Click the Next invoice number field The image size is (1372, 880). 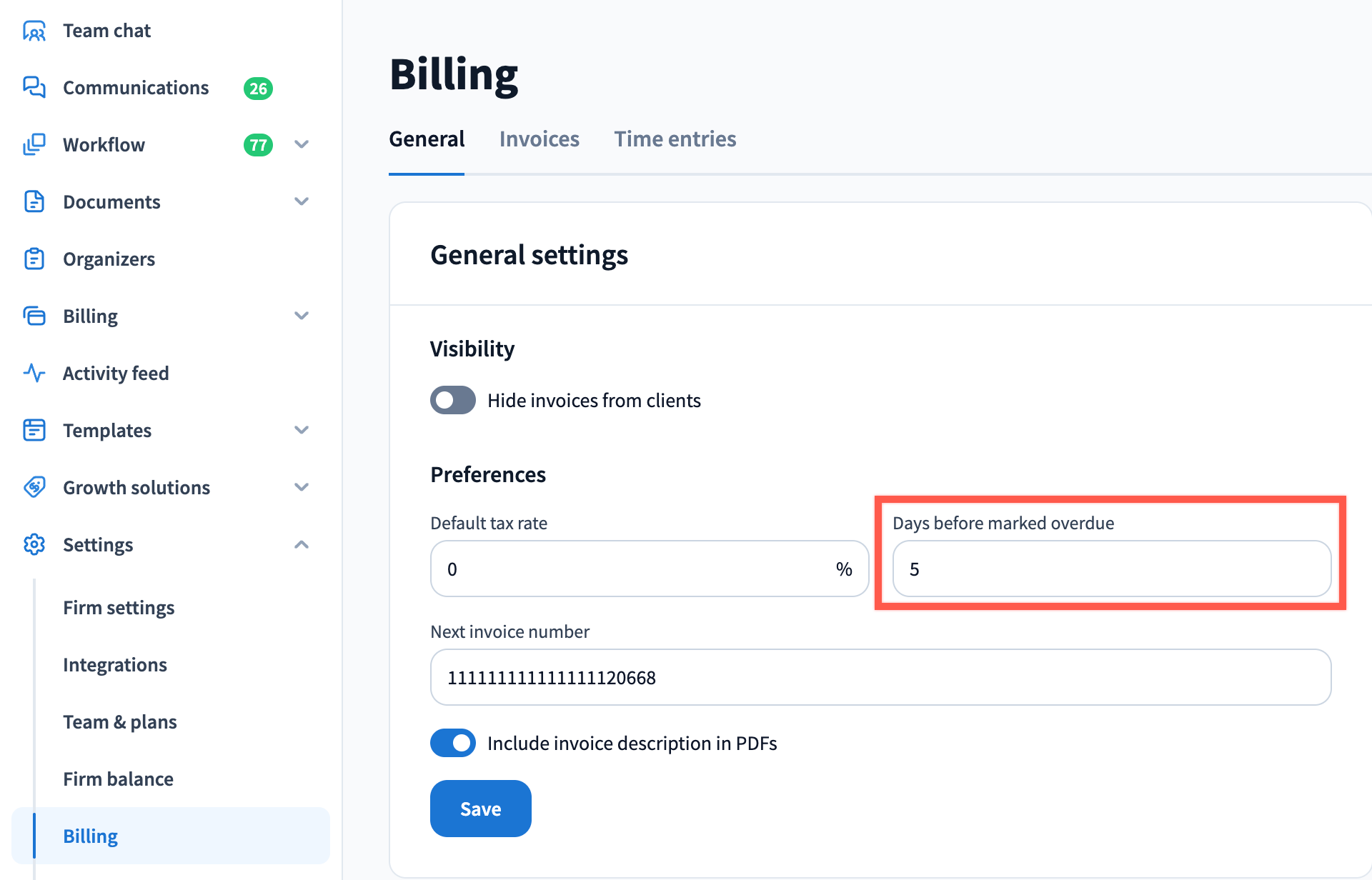coord(880,677)
